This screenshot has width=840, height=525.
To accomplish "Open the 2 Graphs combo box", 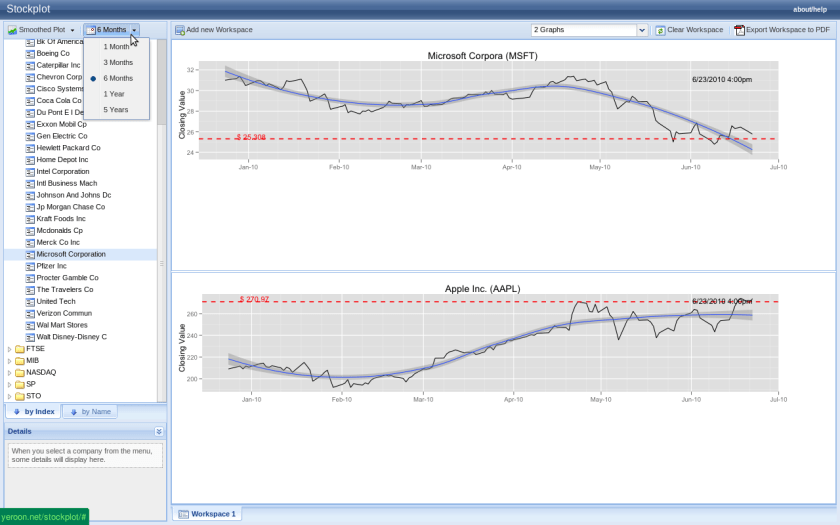I will click(589, 30).
